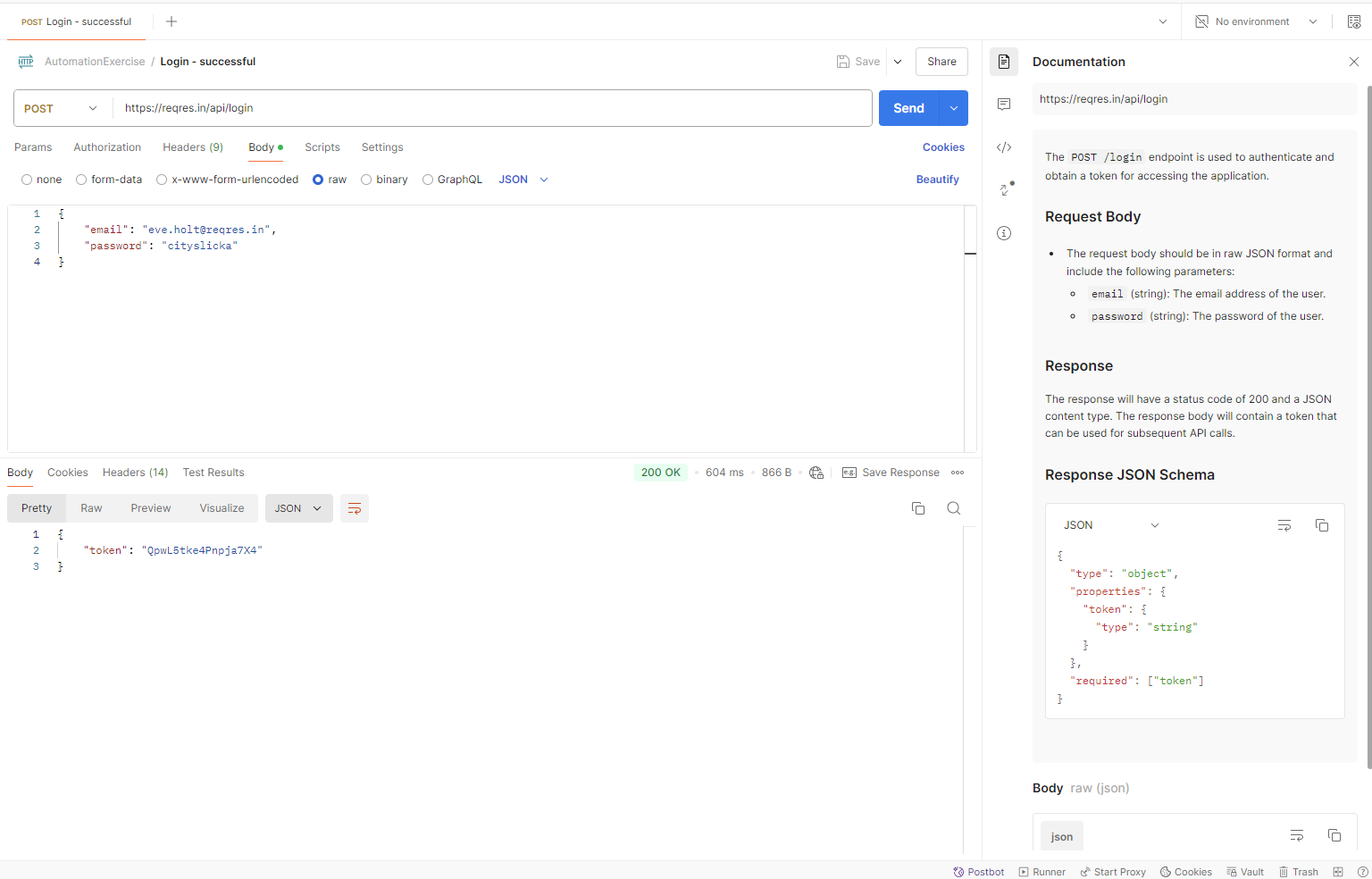Open the POST method dropdown
Viewport: 1372px width, 879px height.
point(60,108)
